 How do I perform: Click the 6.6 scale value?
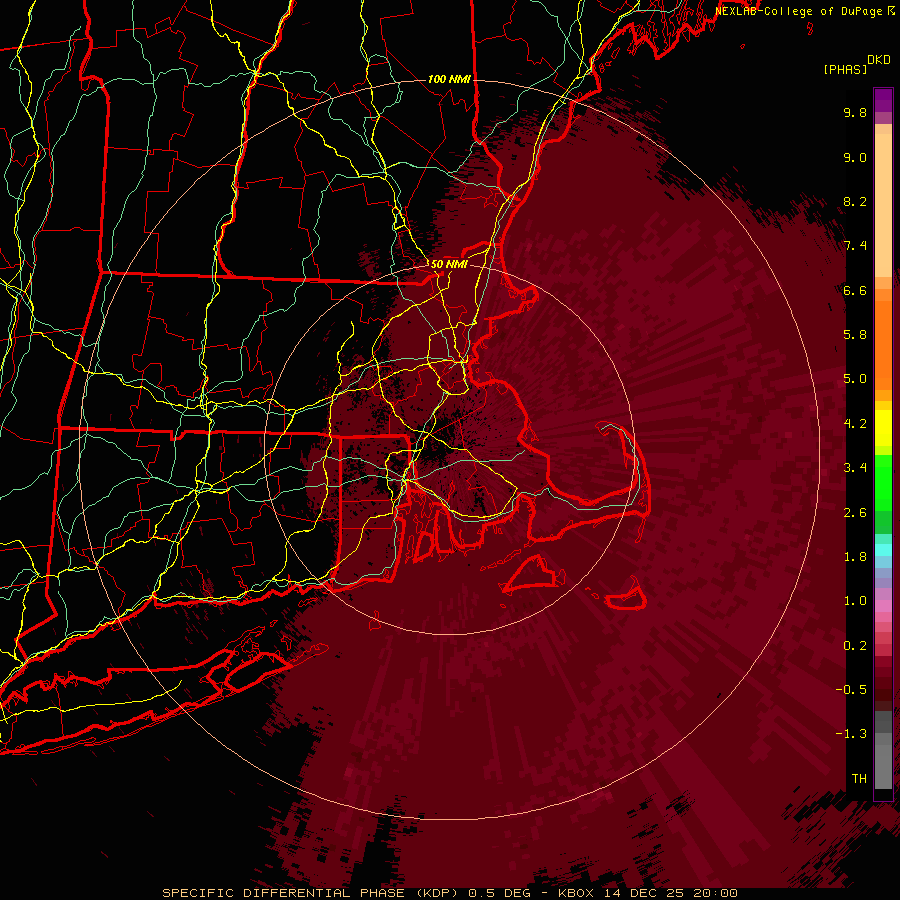point(855,290)
